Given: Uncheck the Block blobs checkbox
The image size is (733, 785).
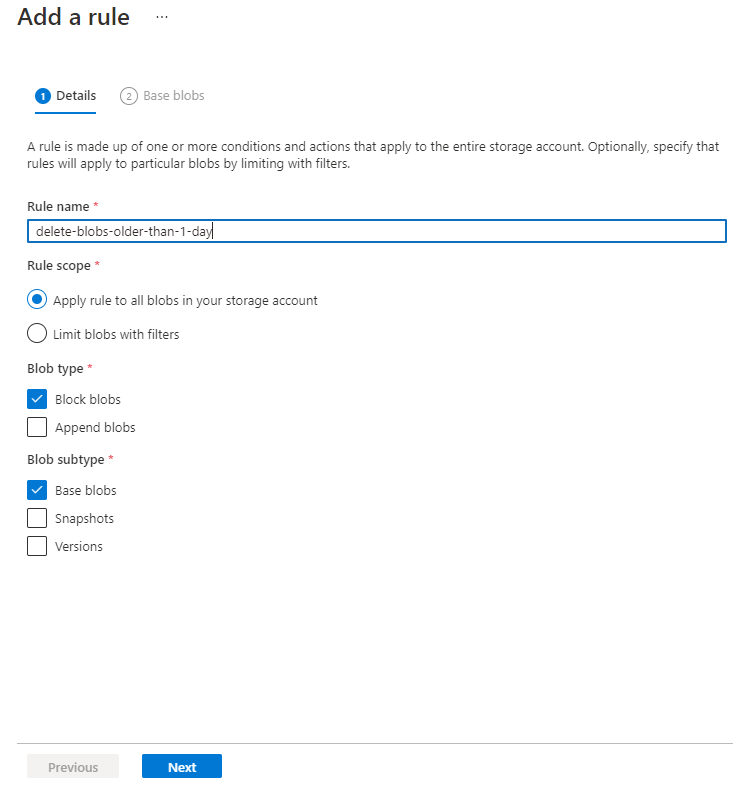Looking at the screenshot, I should coord(37,399).
